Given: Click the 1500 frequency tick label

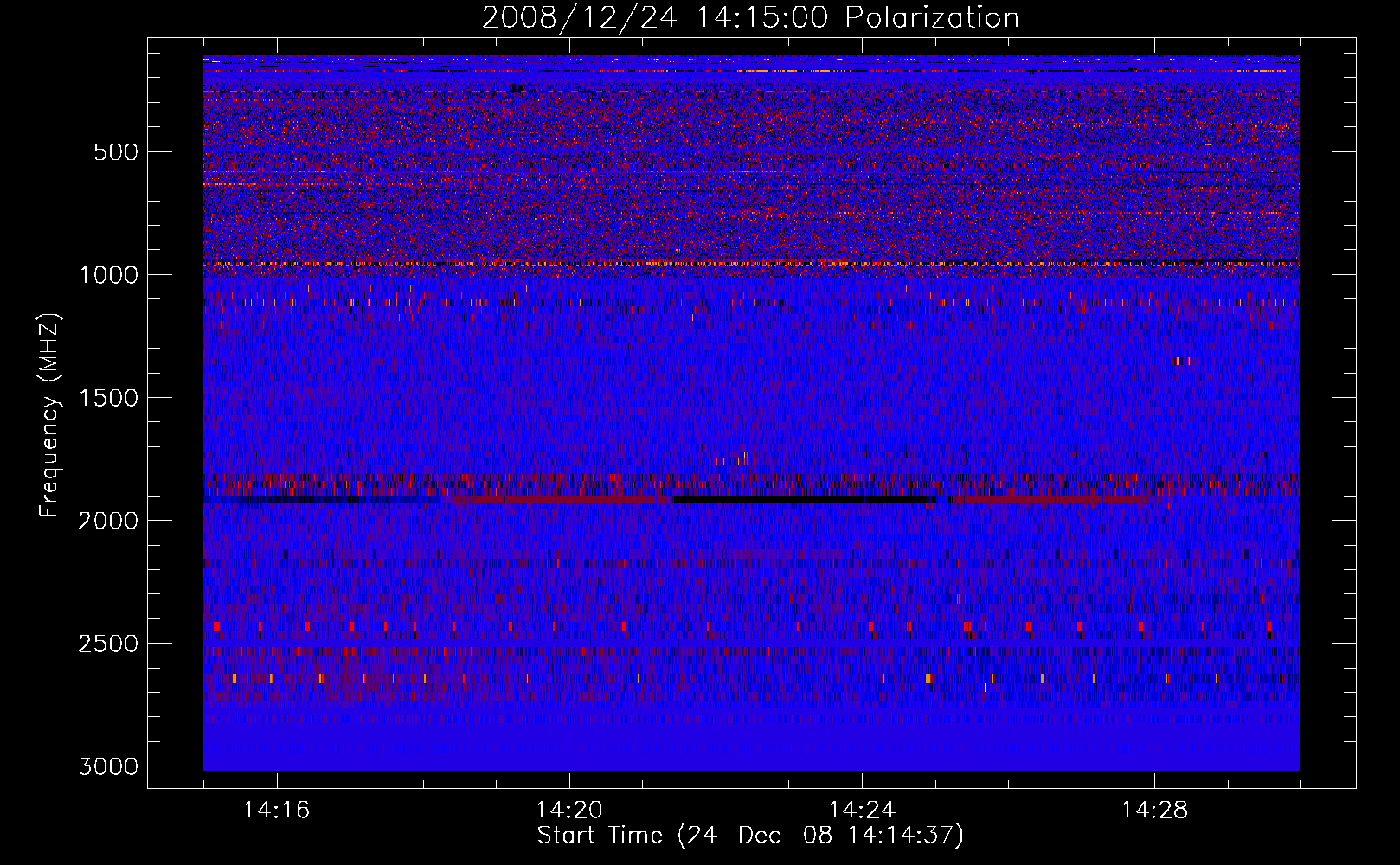Looking at the screenshot, I should click(108, 398).
